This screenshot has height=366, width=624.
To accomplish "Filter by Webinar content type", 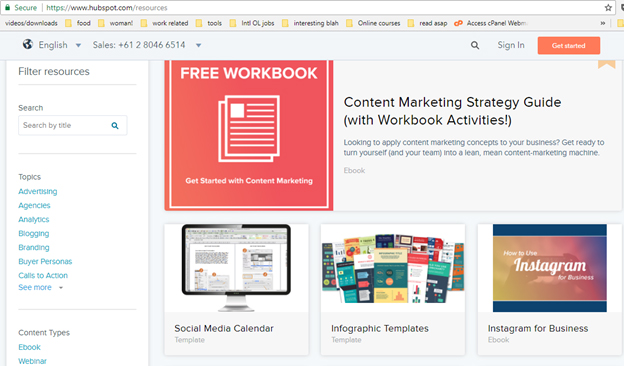I will [32, 361].
